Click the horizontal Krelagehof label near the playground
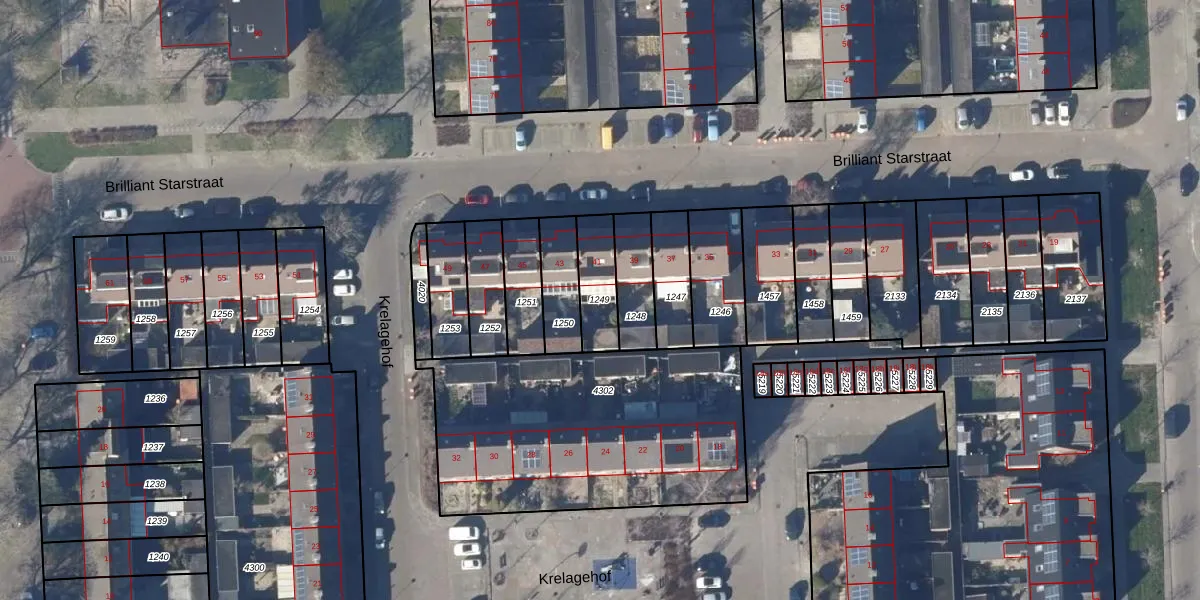Viewport: 1200px width, 600px height. 574,579
